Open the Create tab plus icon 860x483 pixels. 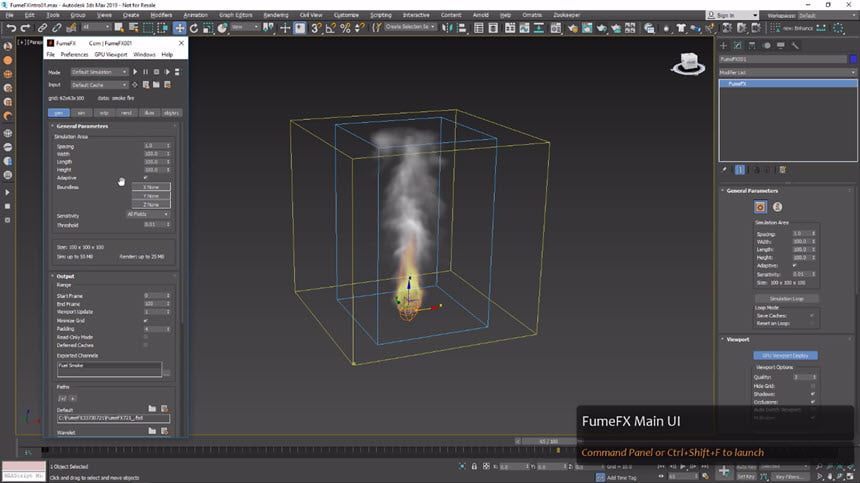pos(723,46)
